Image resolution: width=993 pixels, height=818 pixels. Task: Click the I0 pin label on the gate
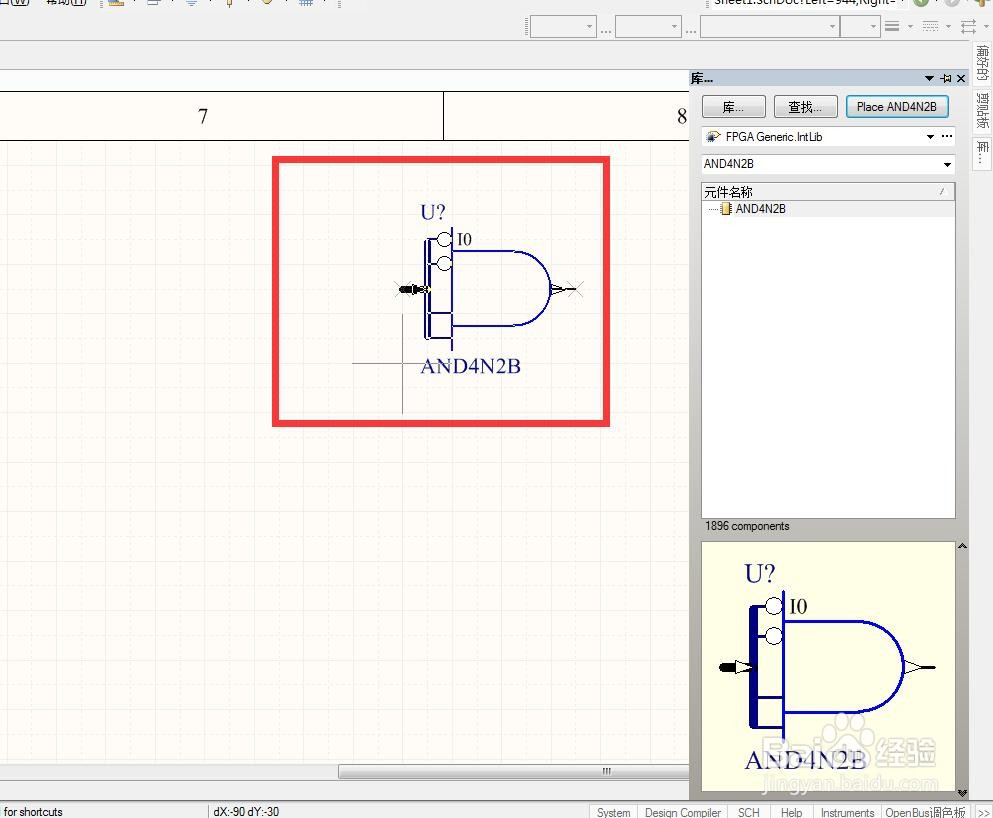[x=464, y=239]
